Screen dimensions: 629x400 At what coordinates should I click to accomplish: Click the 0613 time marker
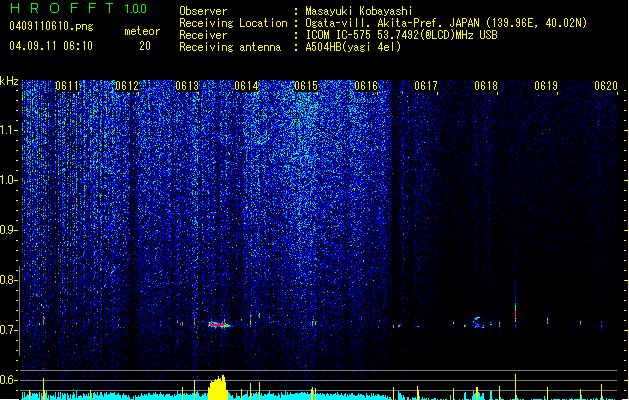tap(187, 86)
